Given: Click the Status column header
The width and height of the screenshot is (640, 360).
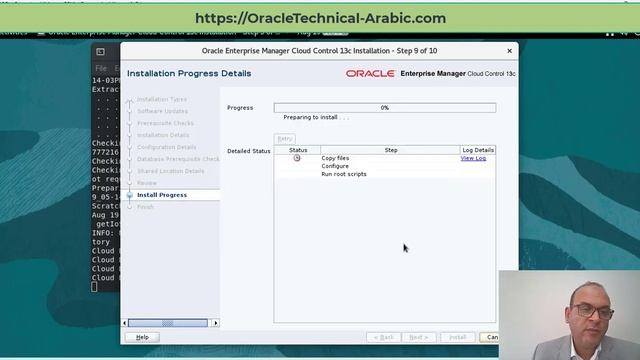Looking at the screenshot, I should click(x=298, y=150).
